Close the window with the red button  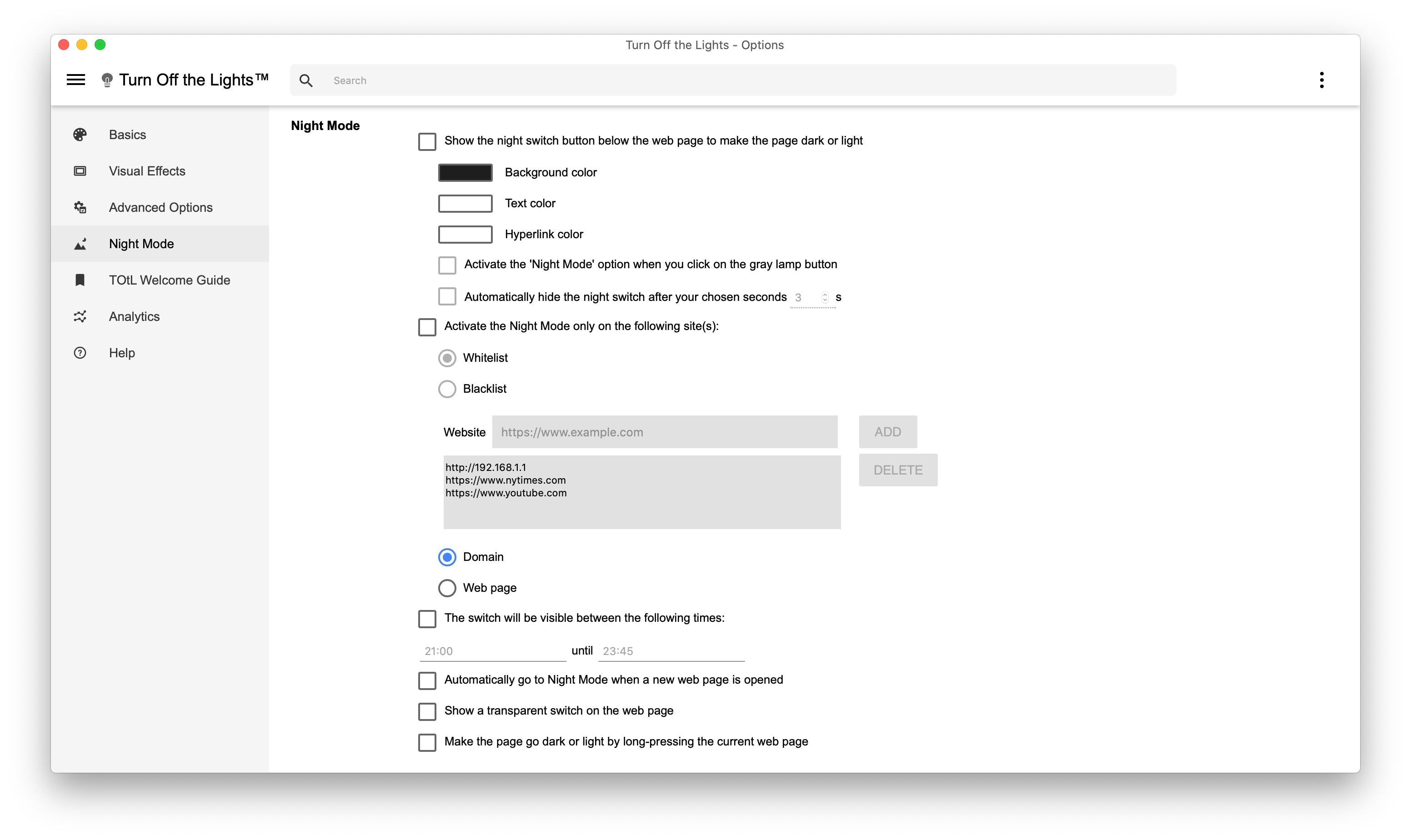click(x=64, y=45)
